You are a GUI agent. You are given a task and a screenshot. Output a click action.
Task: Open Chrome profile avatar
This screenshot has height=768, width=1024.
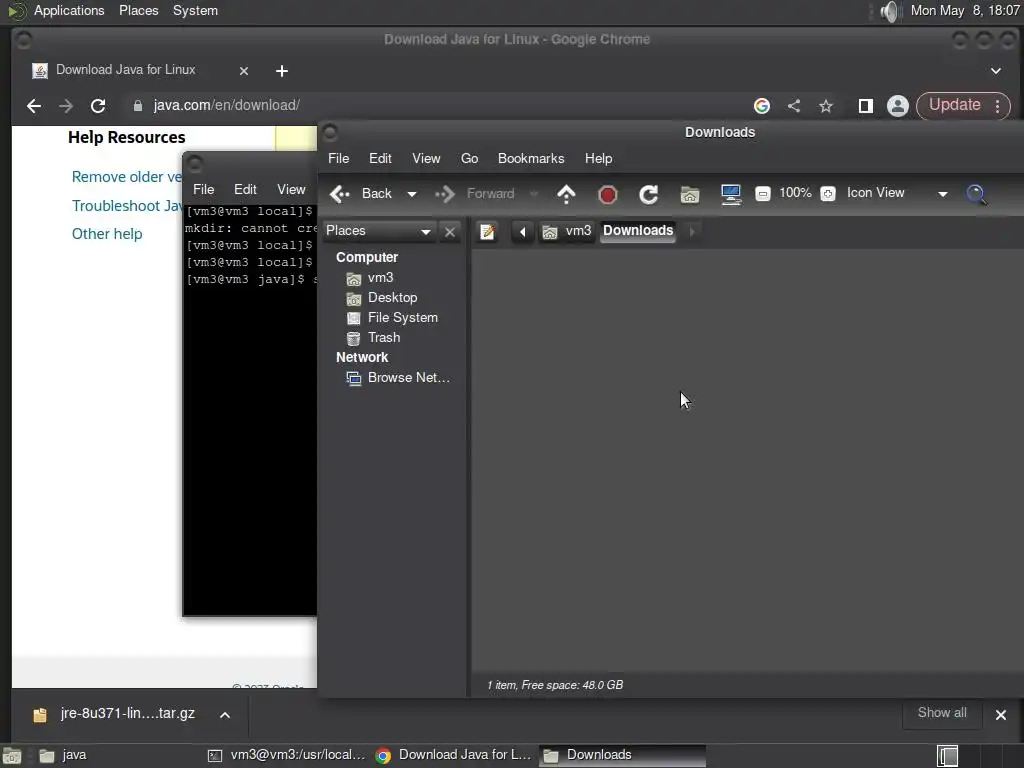pos(897,106)
